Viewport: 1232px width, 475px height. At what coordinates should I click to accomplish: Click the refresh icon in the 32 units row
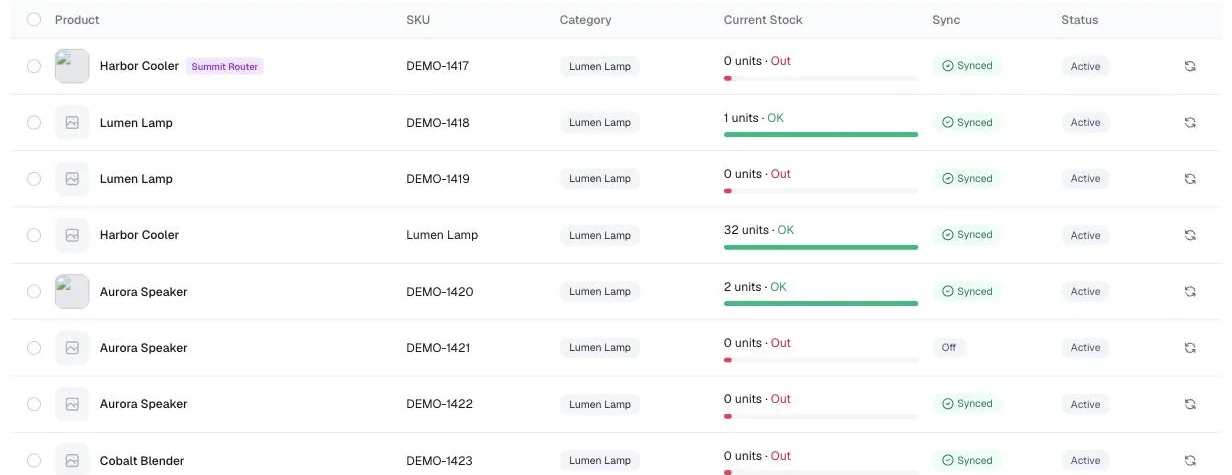[x=1190, y=235]
